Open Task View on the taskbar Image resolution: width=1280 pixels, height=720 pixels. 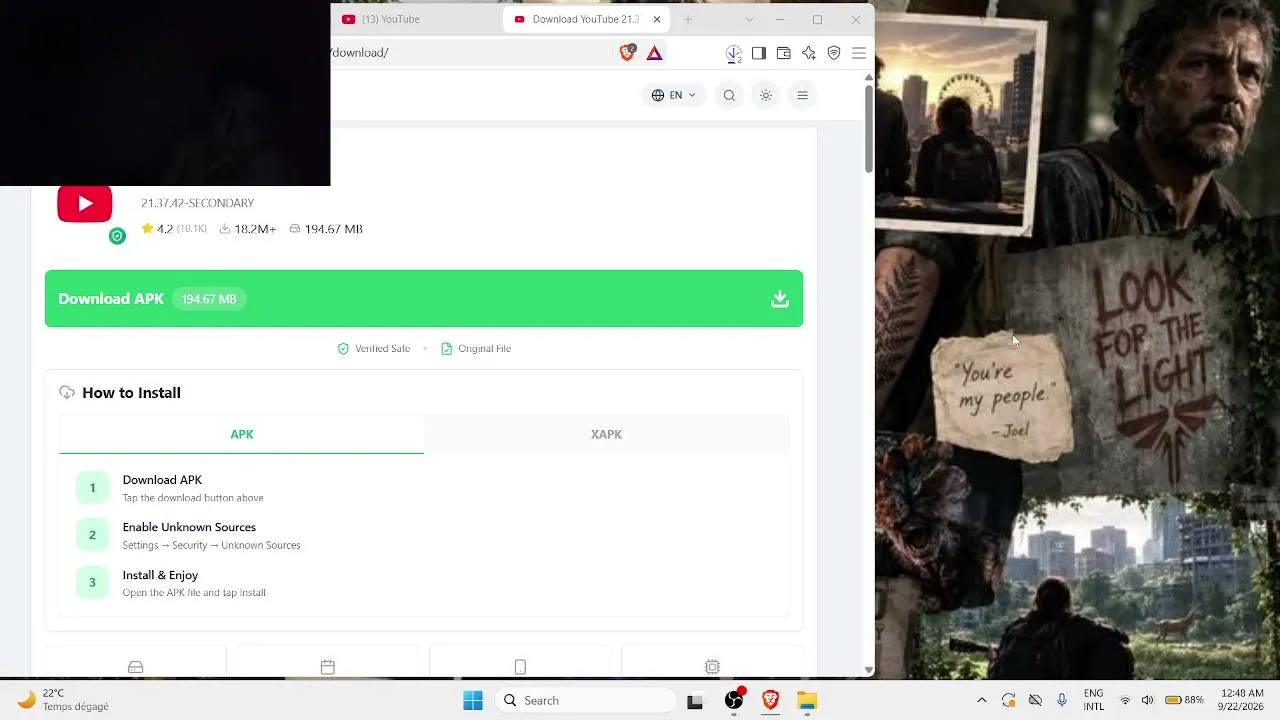coord(695,701)
